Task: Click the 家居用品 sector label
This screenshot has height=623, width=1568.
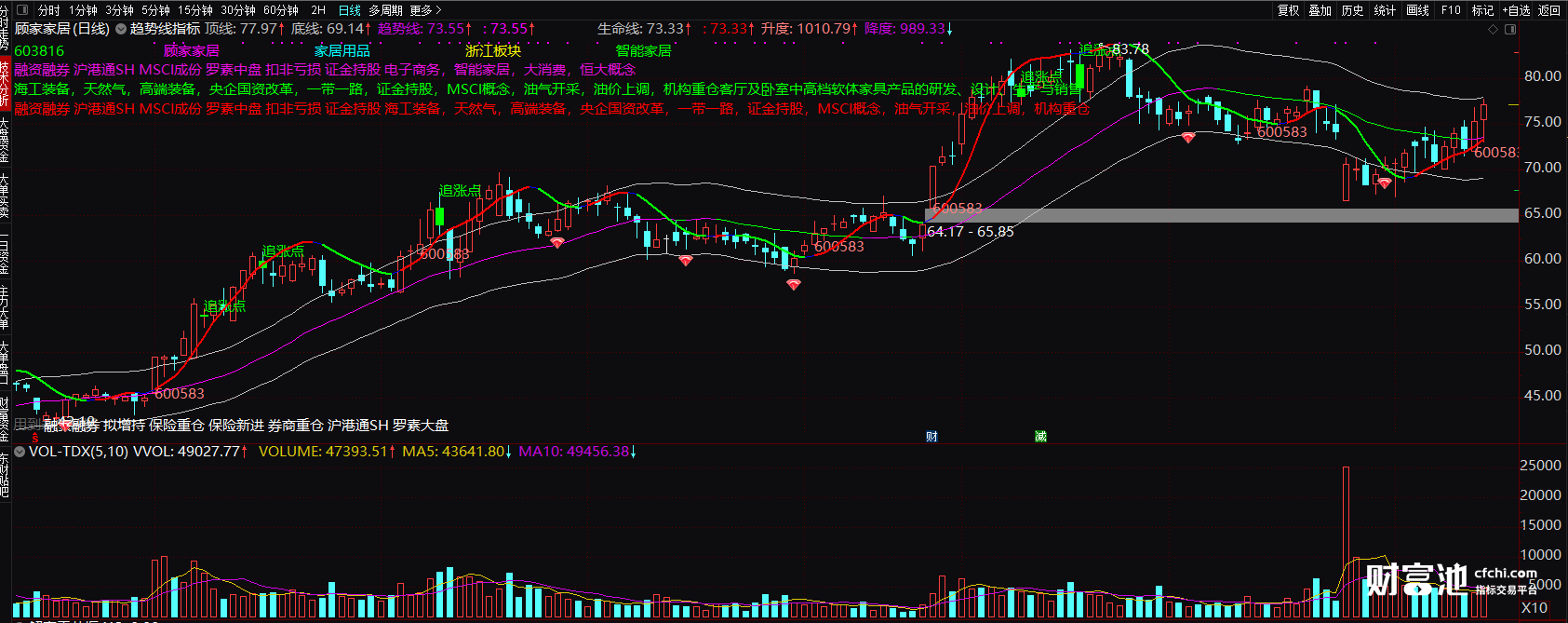Action: click(342, 51)
